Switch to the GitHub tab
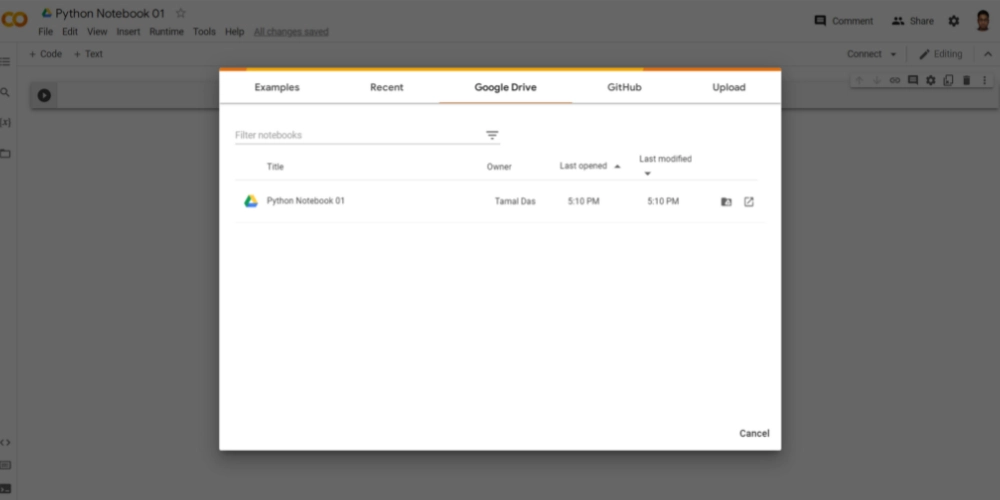Image resolution: width=1000 pixels, height=500 pixels. click(624, 87)
